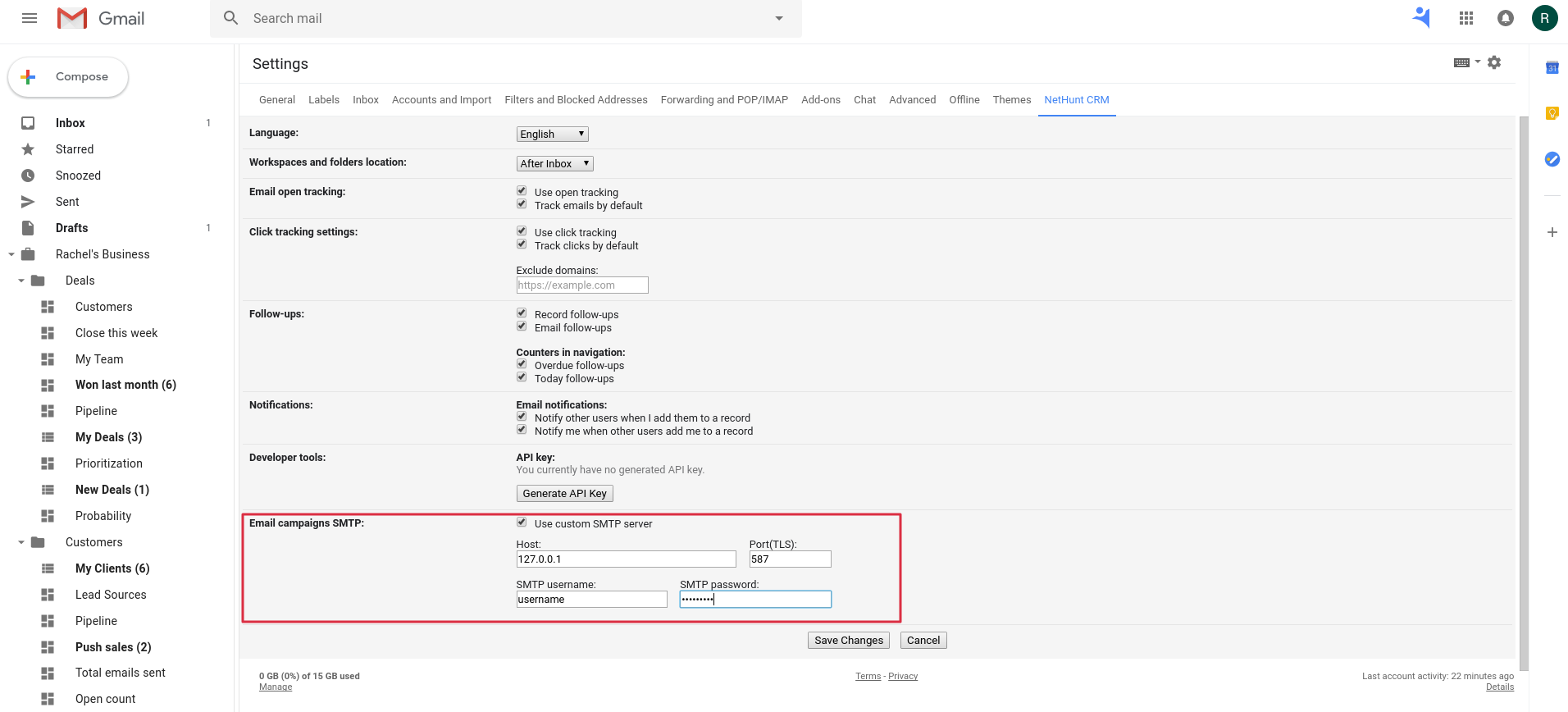The image size is (1568, 712).
Task: Open the Forwarding and POP/IMAP tab
Action: pos(725,100)
